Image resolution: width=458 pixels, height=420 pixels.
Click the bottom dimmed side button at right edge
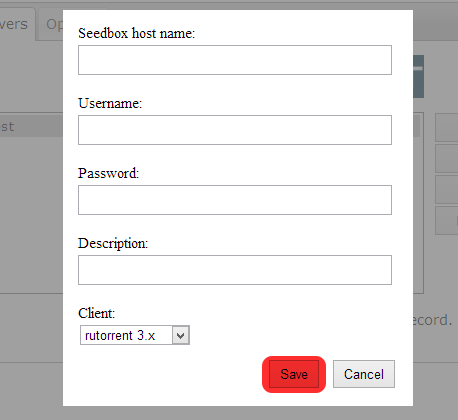coord(447,220)
